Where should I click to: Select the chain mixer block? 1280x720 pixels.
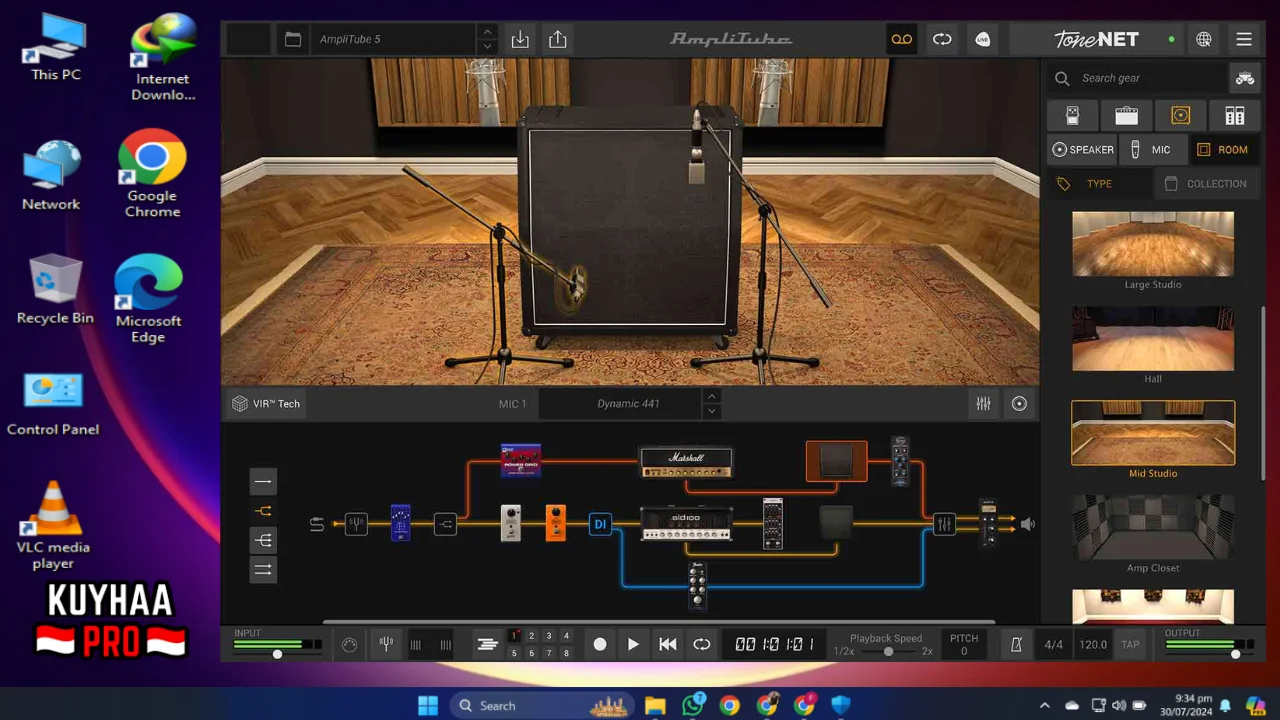[x=944, y=523]
